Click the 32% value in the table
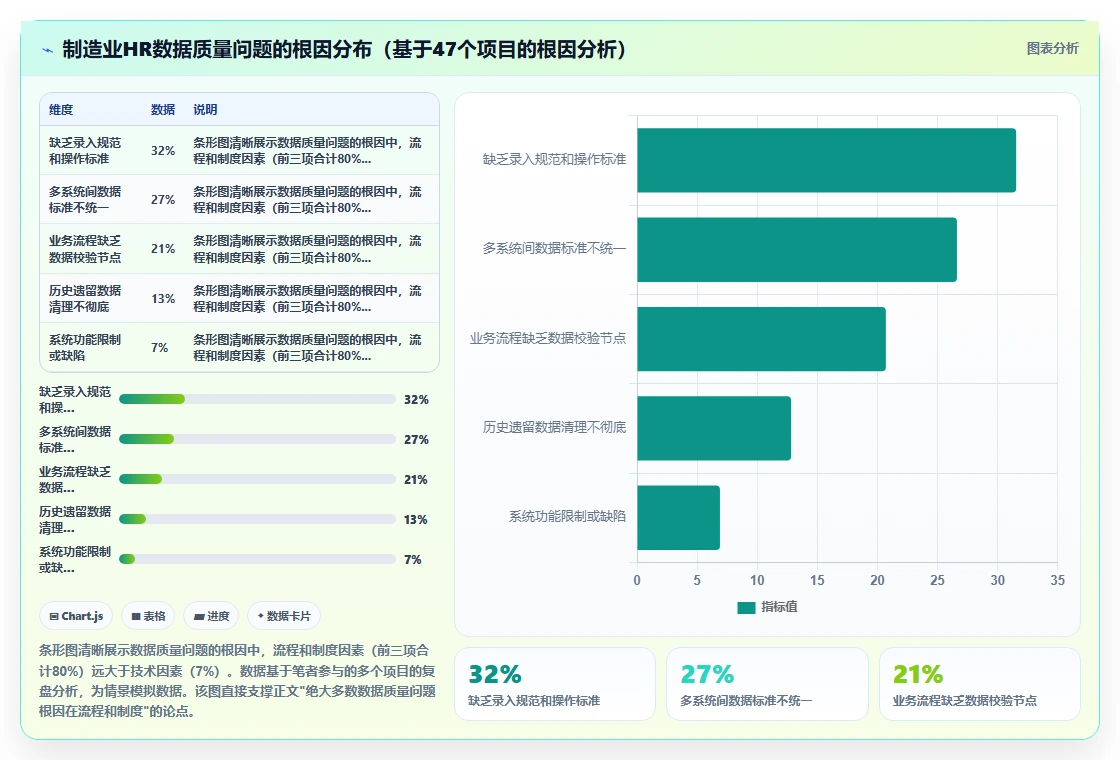 163,151
